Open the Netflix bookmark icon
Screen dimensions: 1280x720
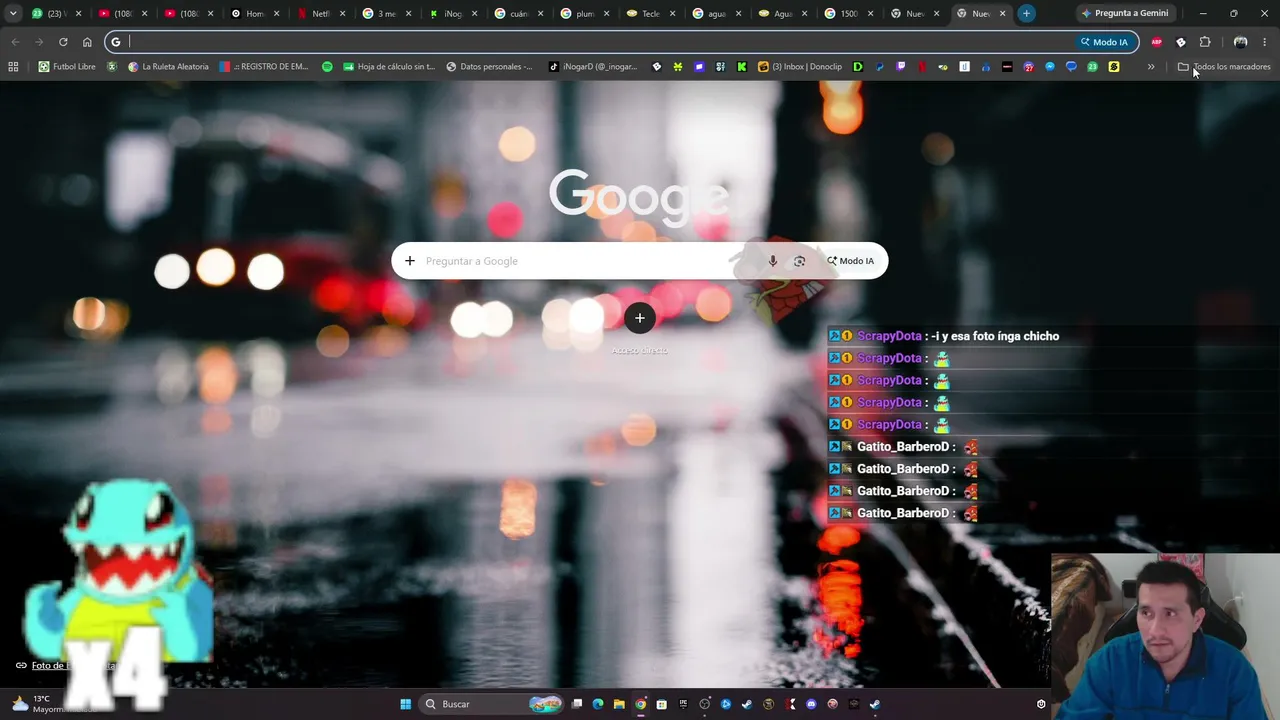click(922, 67)
